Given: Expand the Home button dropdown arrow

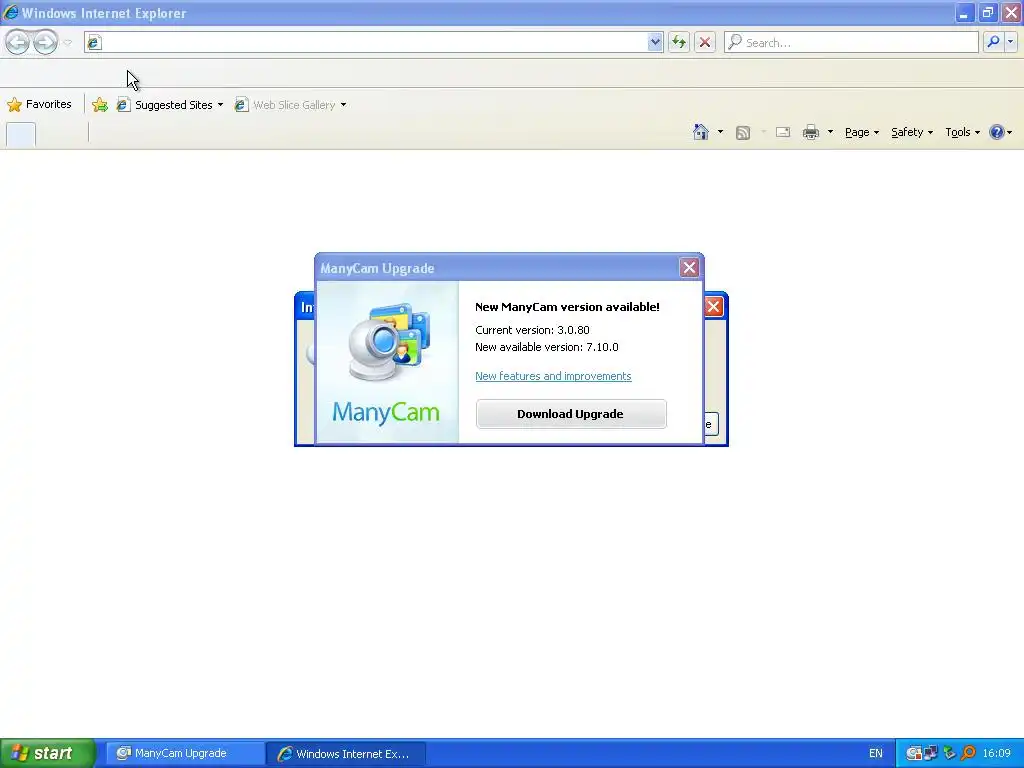Looking at the screenshot, I should coord(720,132).
